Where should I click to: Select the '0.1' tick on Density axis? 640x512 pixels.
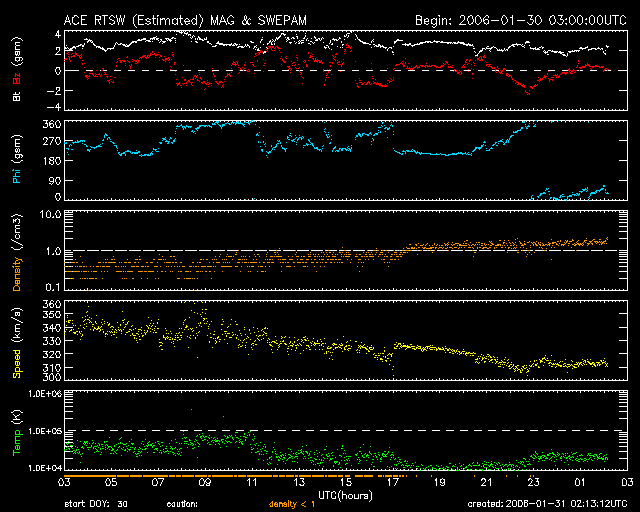(x=53, y=287)
